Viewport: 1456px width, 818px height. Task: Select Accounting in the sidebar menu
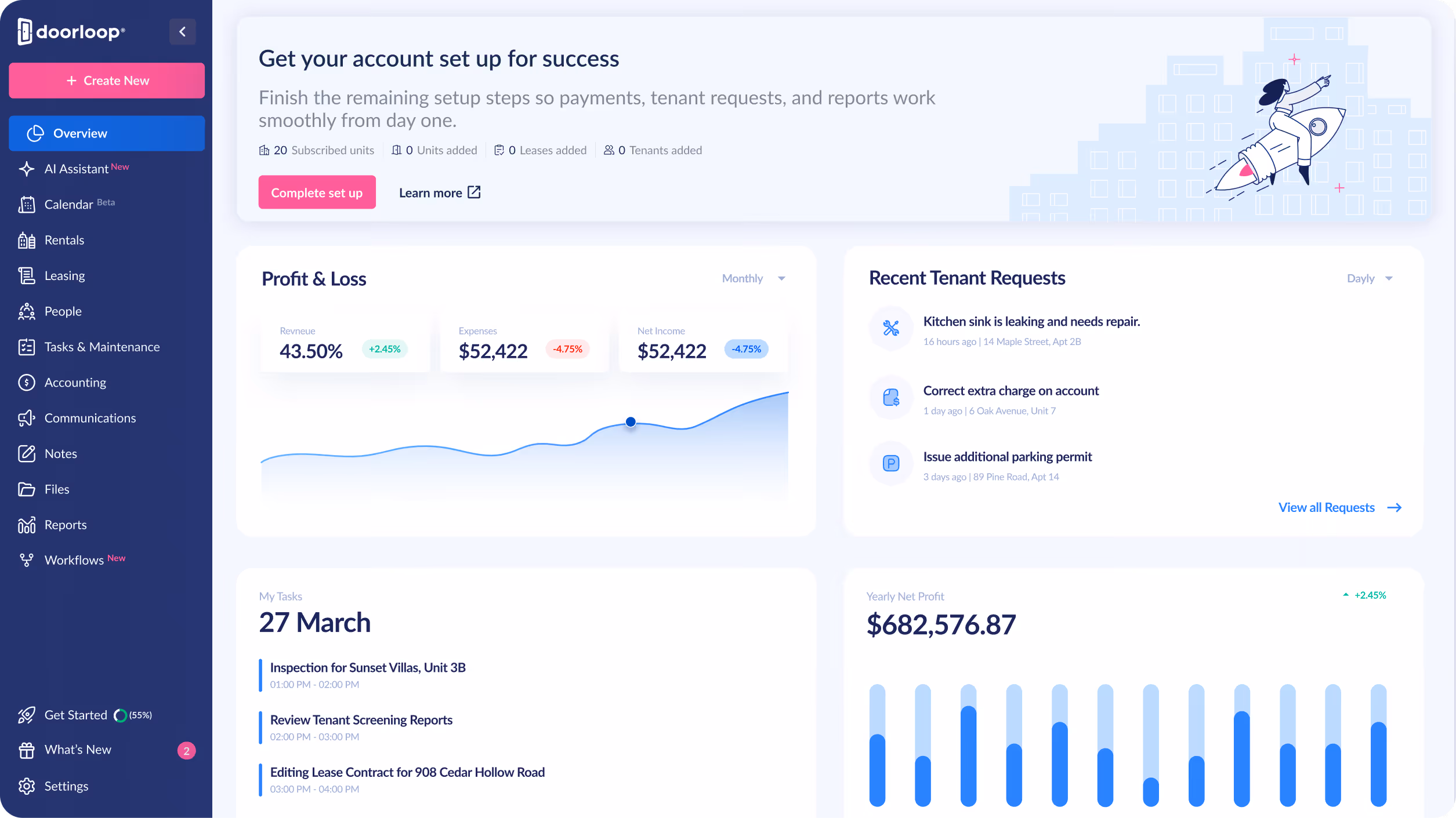tap(75, 383)
